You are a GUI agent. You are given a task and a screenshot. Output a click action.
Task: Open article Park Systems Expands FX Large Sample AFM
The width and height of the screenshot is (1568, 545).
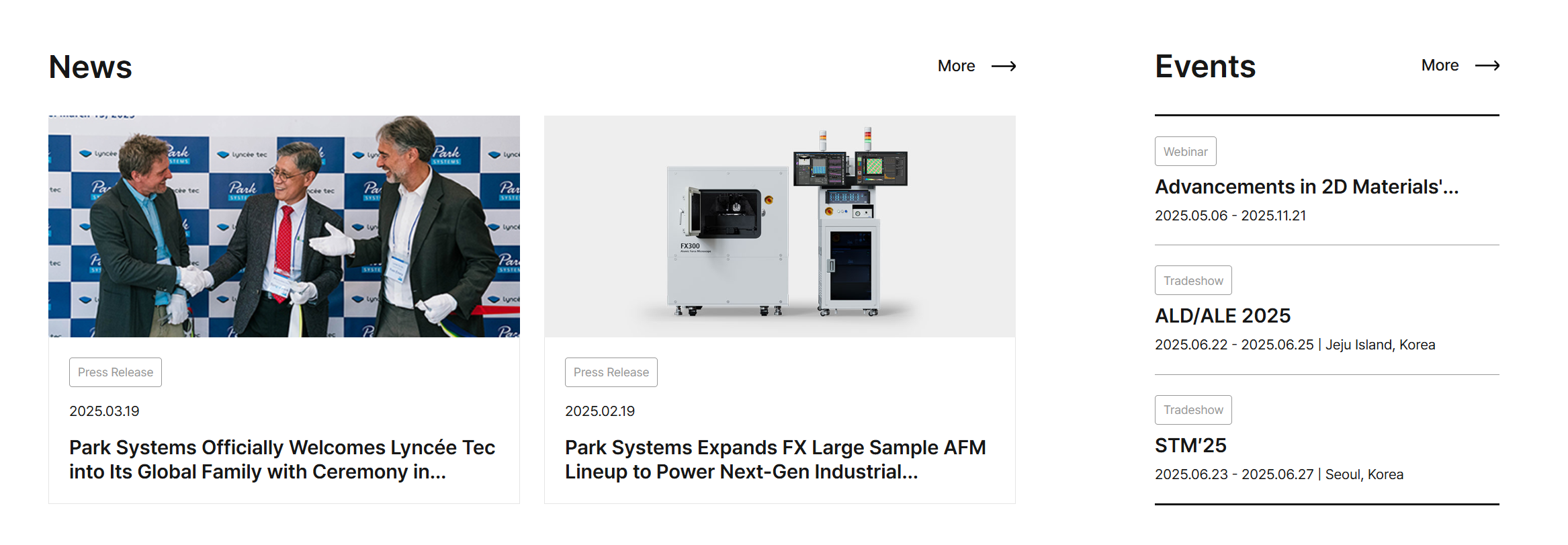[775, 460]
